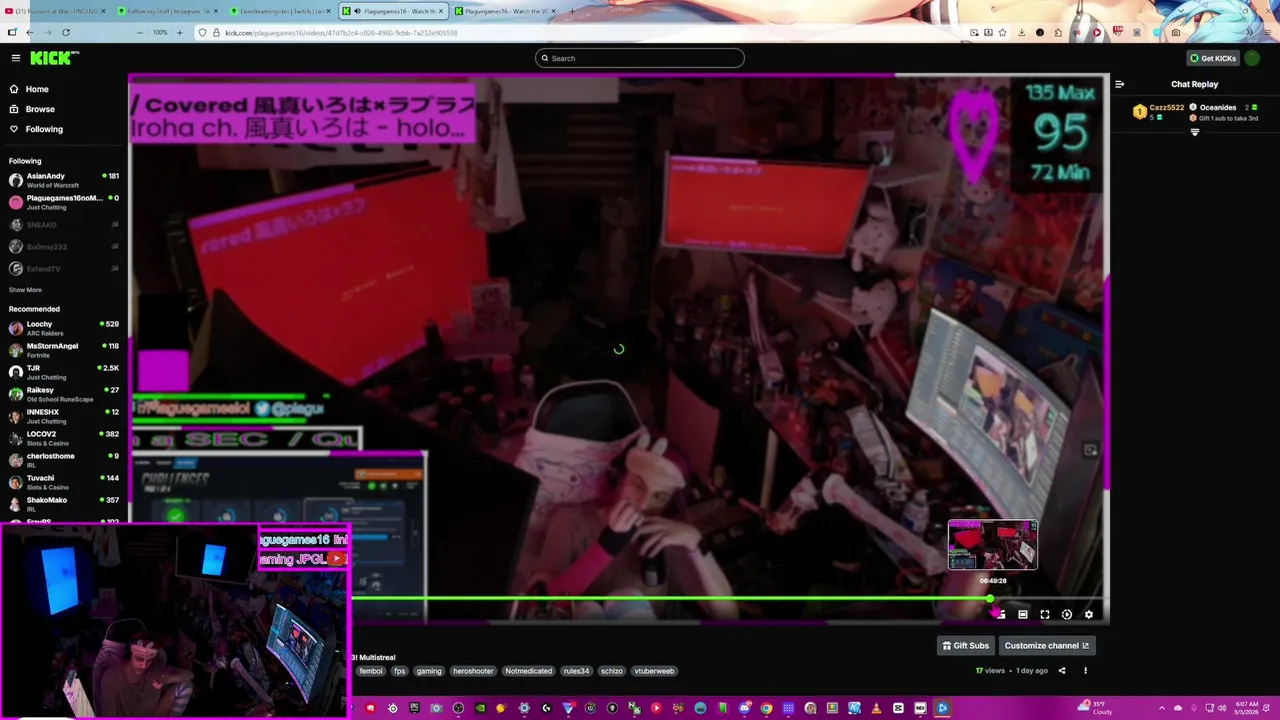Select the fps tag
Screen dimensions: 1280x720
coord(399,671)
